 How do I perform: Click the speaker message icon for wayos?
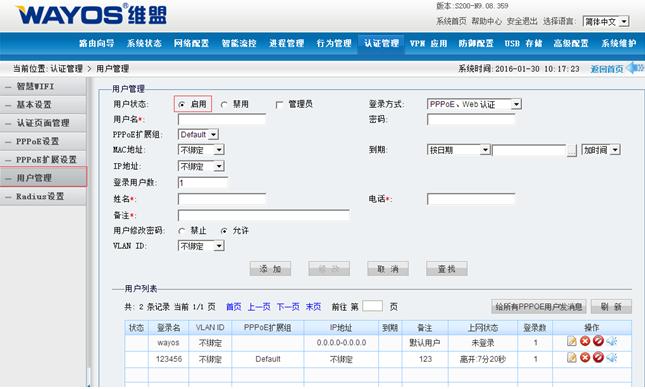[x=612, y=341]
